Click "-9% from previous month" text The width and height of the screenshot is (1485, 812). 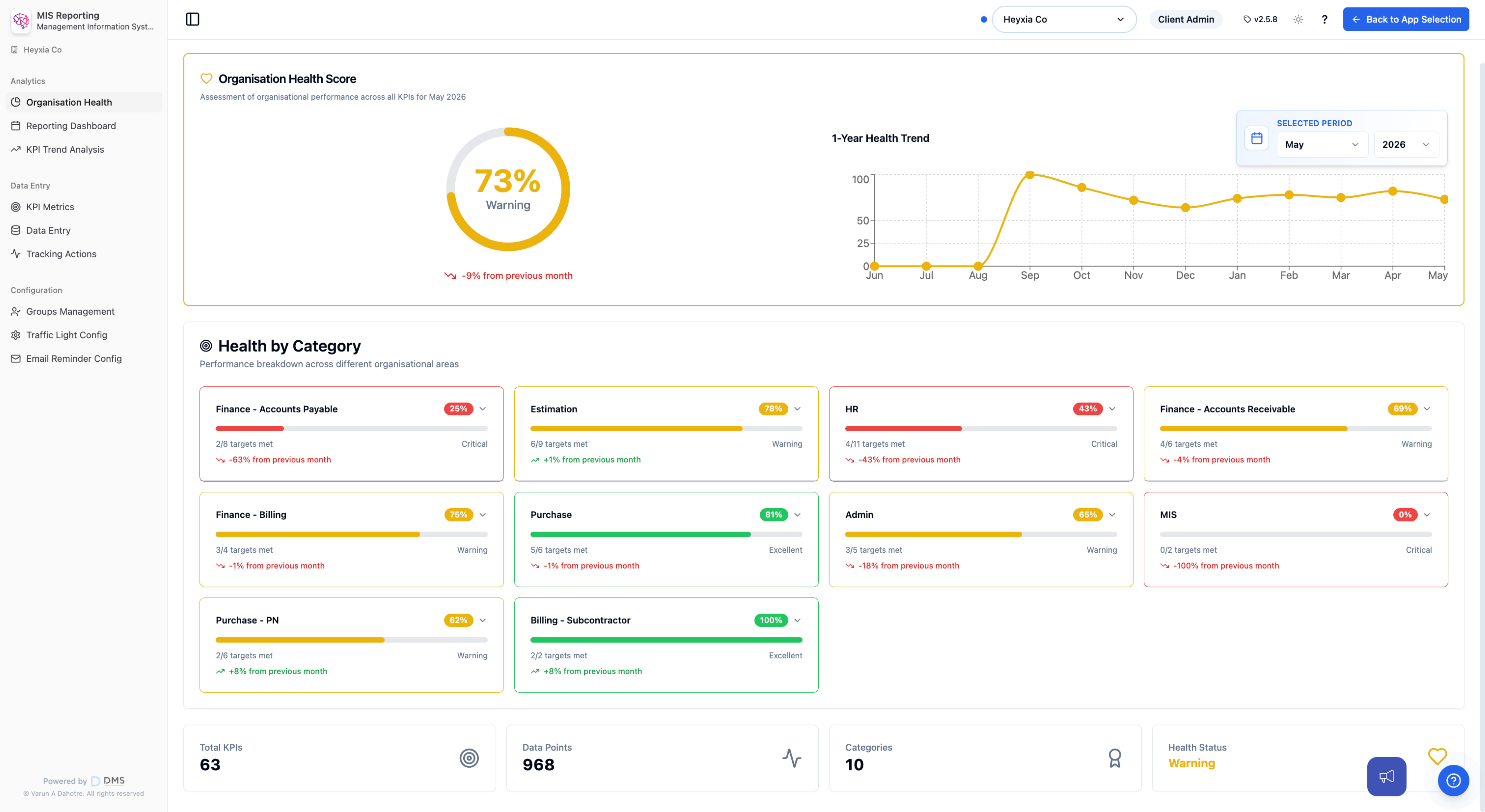pos(517,275)
